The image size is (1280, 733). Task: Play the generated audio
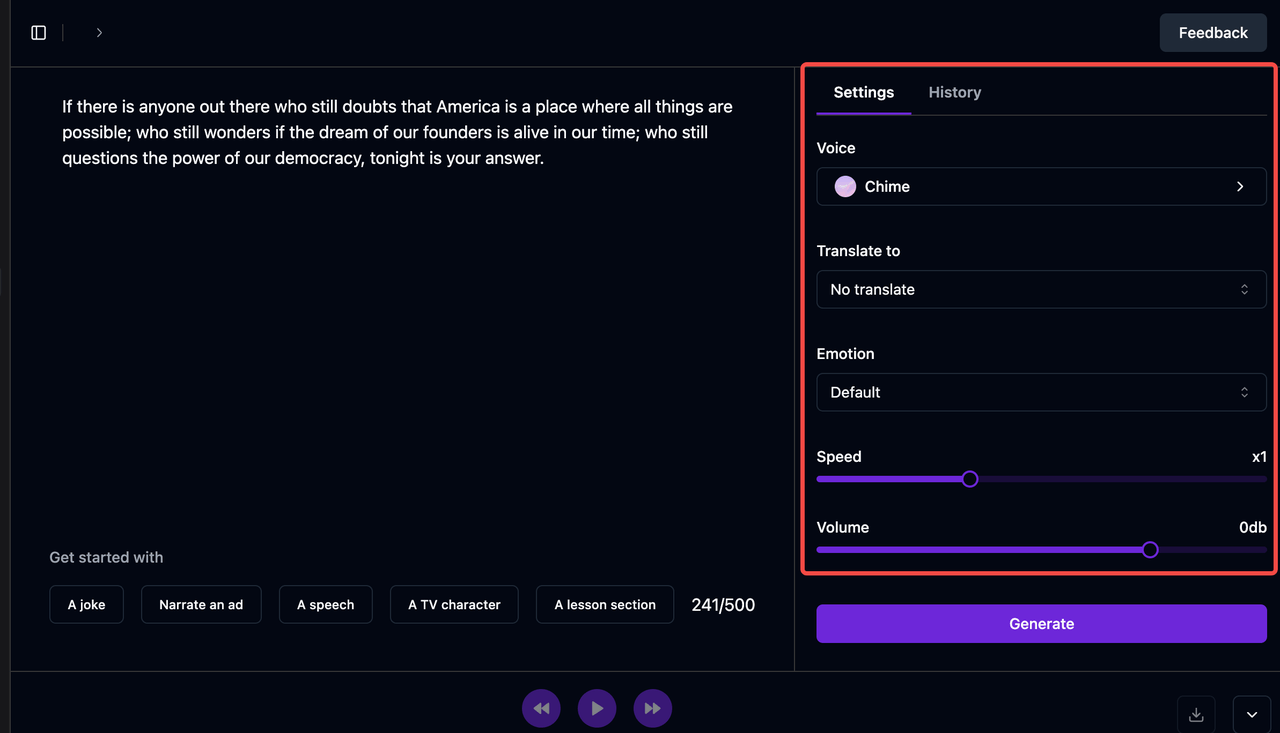597,708
